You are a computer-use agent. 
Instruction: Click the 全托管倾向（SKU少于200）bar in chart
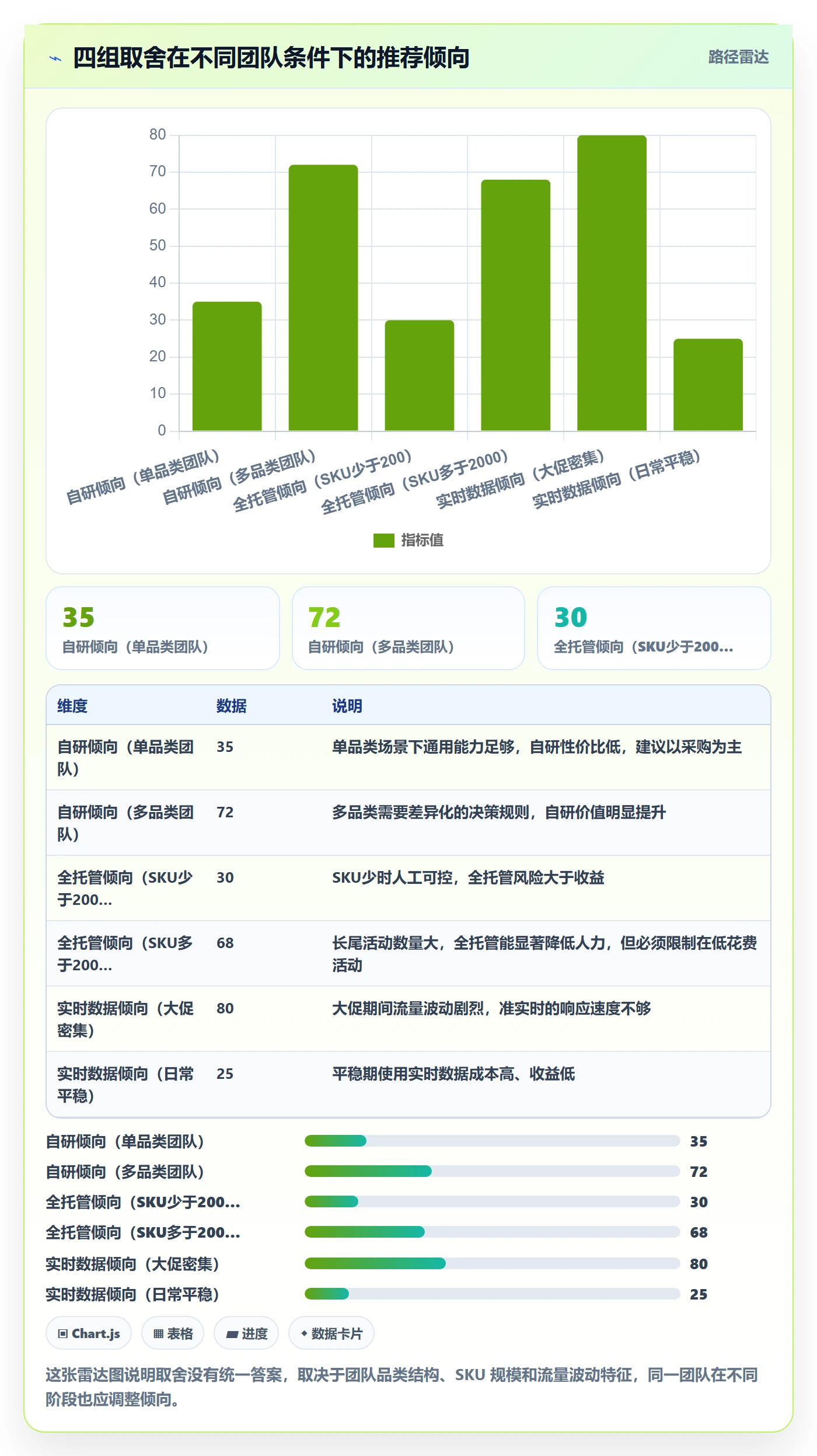point(419,375)
